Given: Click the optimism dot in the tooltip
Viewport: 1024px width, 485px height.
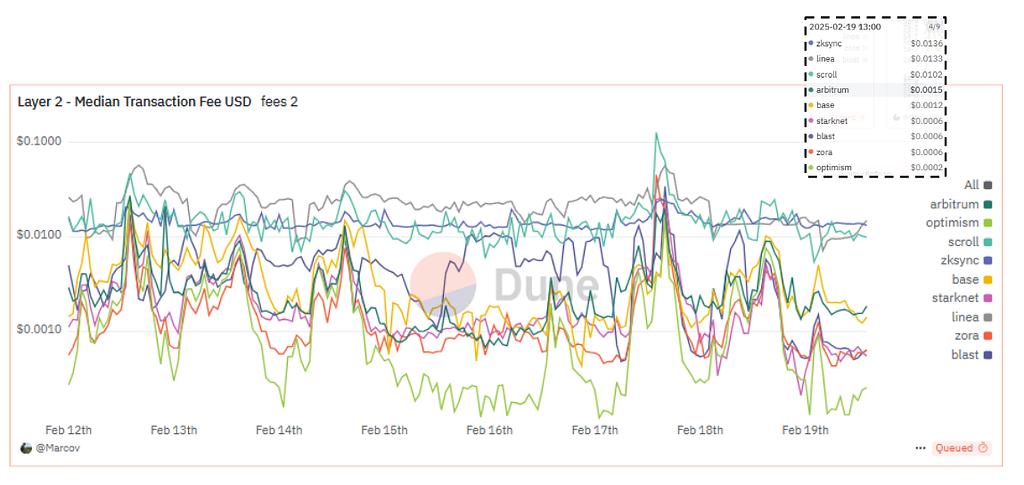Looking at the screenshot, I should tap(811, 167).
